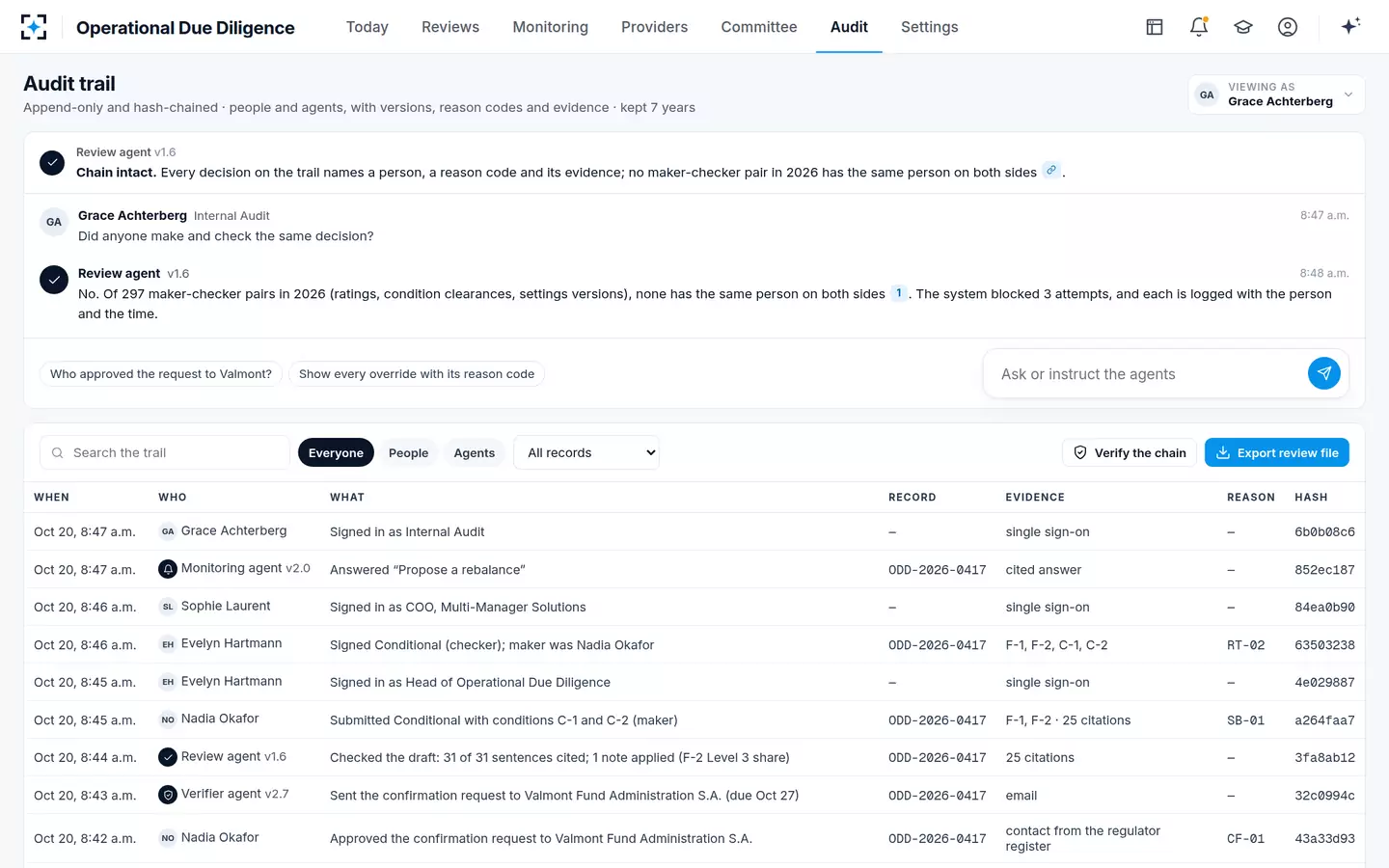Open the notifications bell
This screenshot has width=1389, height=868.
[1199, 27]
